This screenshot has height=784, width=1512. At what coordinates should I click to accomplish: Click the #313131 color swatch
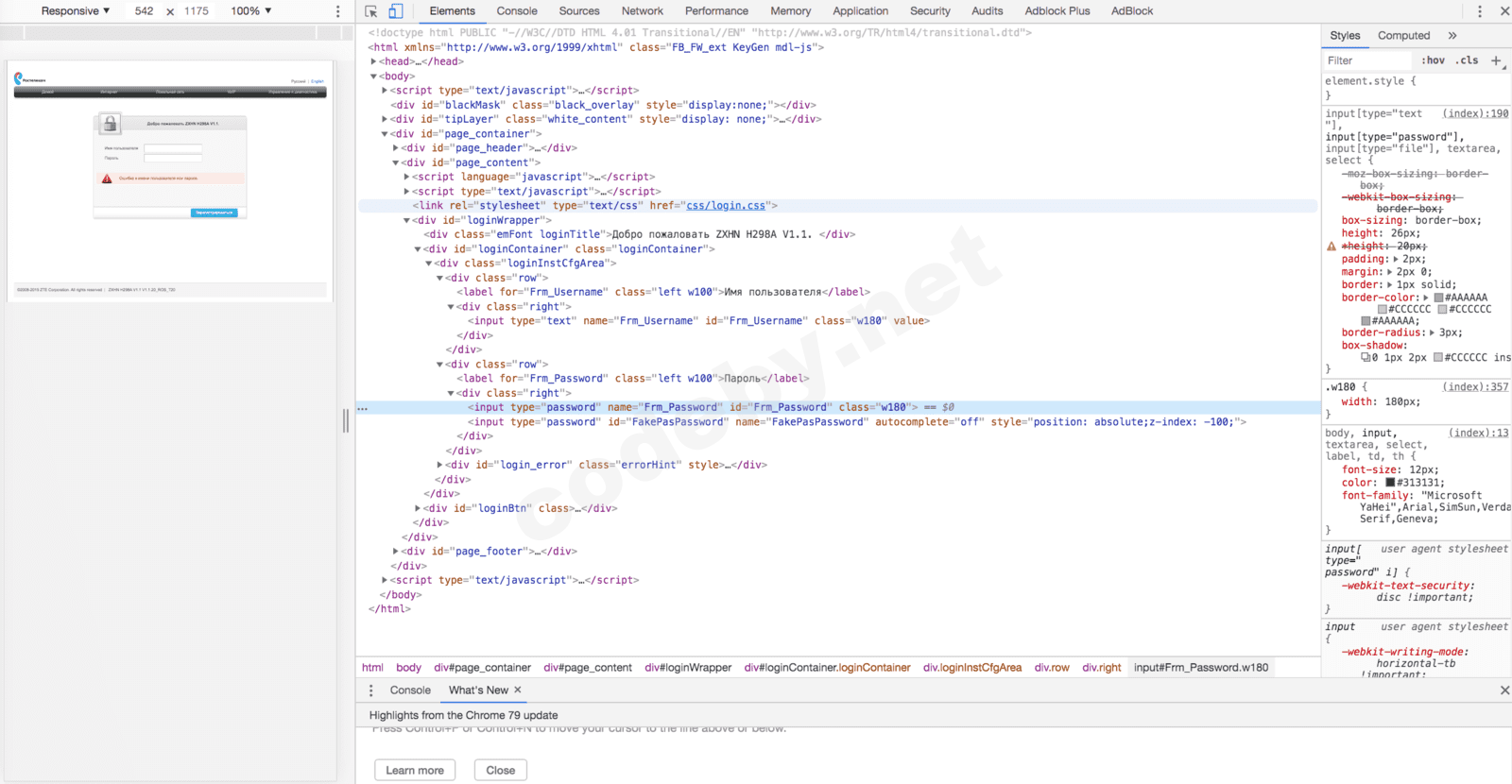pos(1391,483)
